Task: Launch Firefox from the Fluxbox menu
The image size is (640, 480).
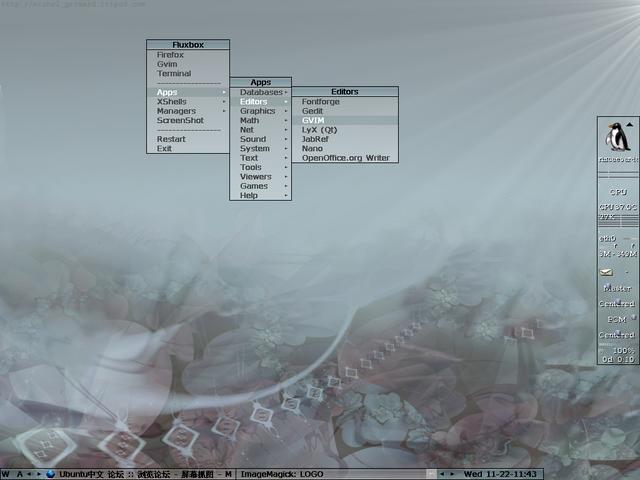Action: (x=188, y=55)
